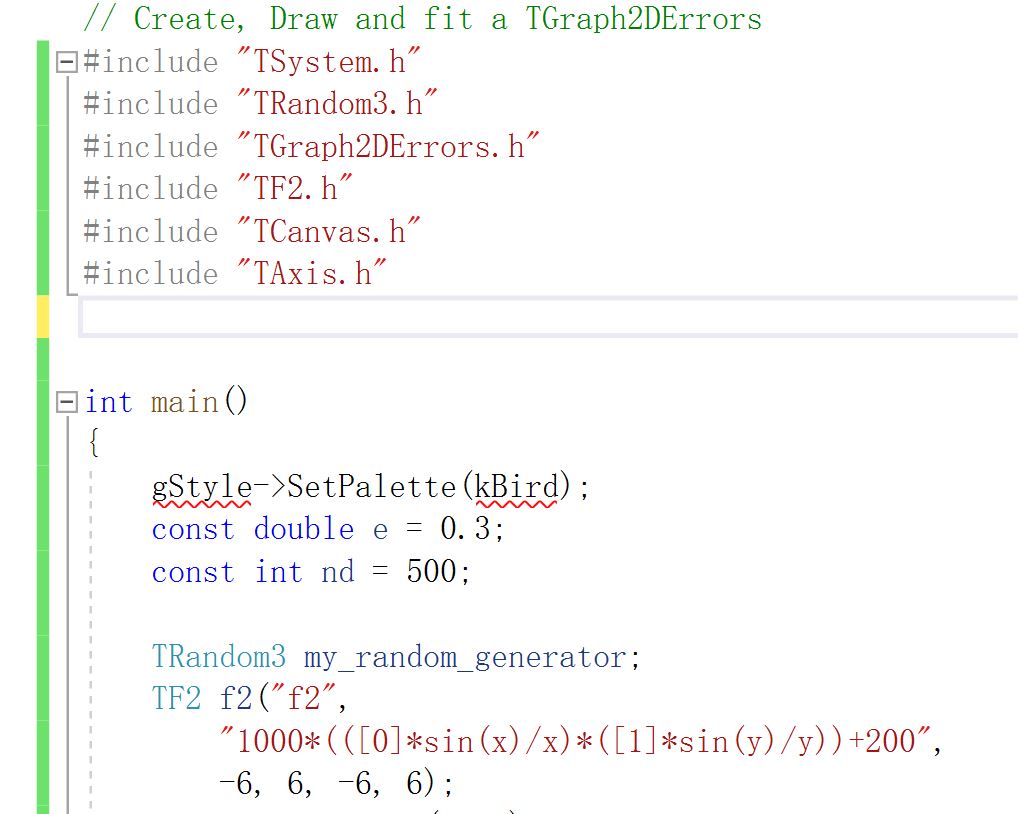
Task: Click the 0.3 value of constant e
Action: [x=465, y=529]
